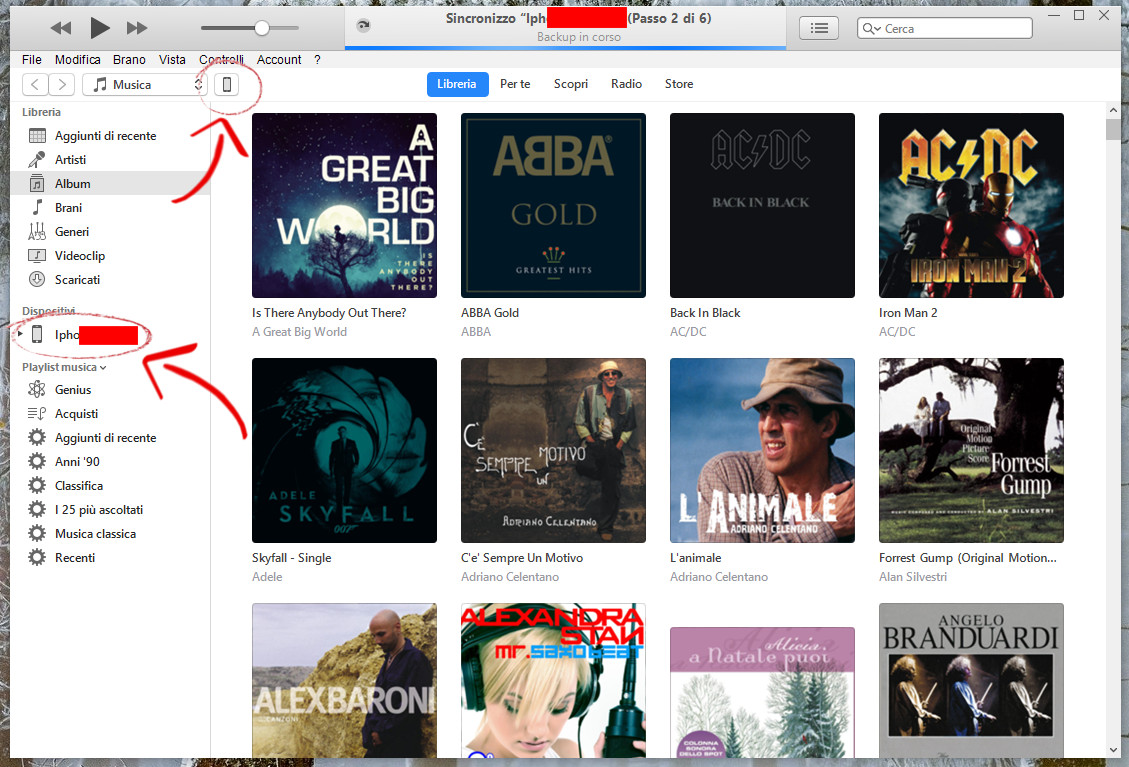Open the Back In Black album cover

coord(763,205)
